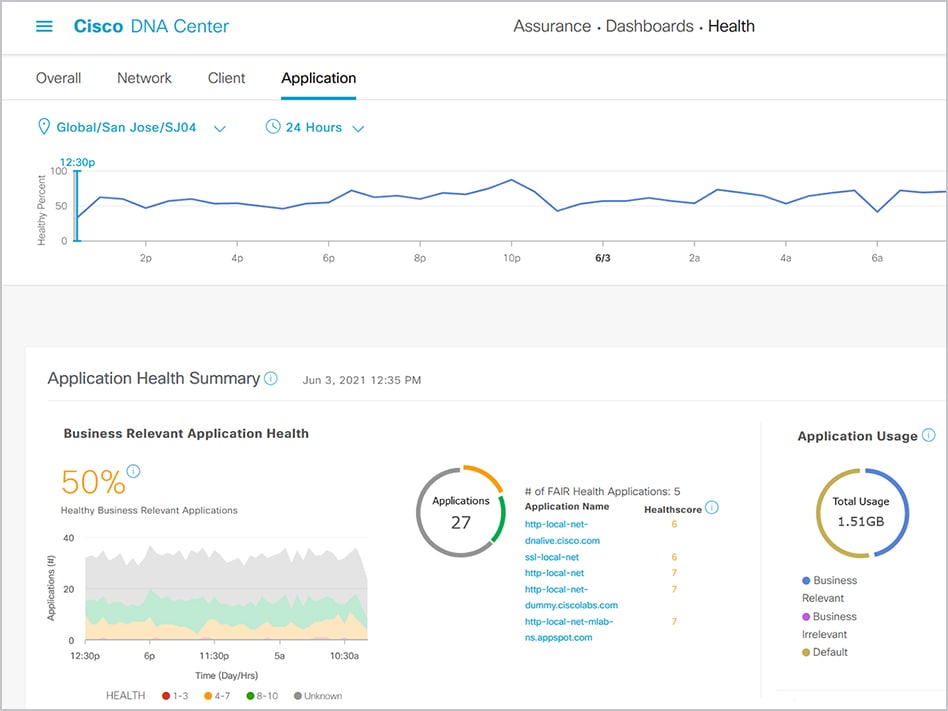Open the ssl-local-net application link
Image resolution: width=948 pixels, height=711 pixels.
pyautogui.click(x=552, y=557)
